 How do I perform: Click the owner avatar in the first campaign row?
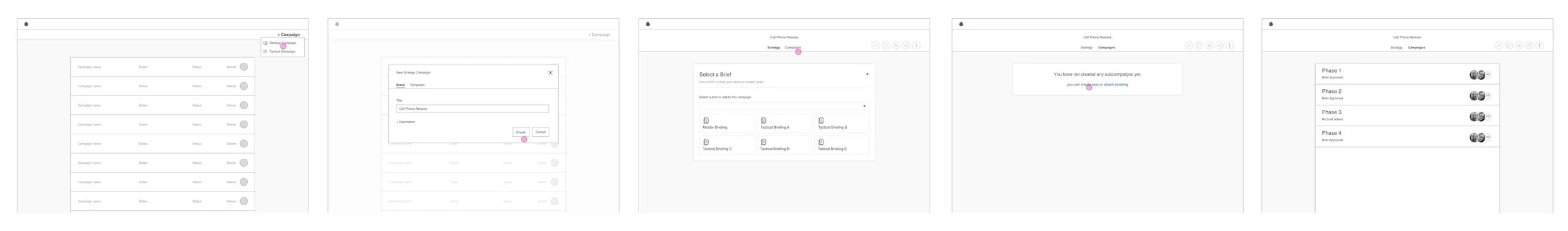coord(243,67)
